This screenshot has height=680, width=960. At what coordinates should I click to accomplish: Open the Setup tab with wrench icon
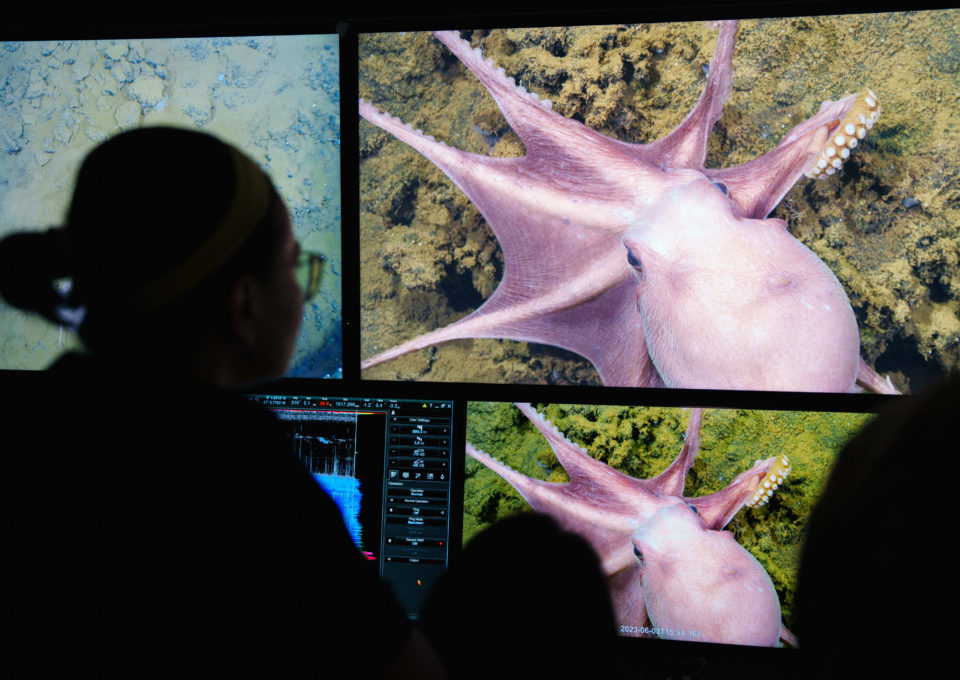(x=418, y=475)
